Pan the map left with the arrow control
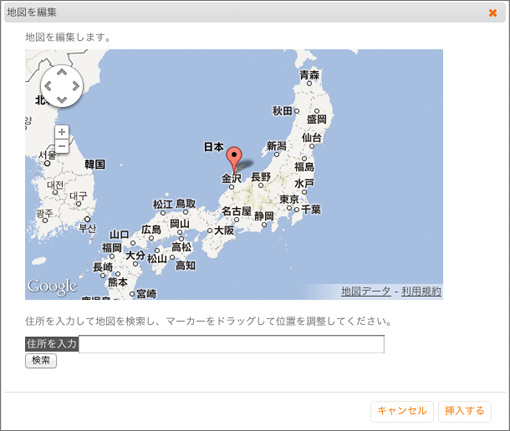Viewport: 510px width, 431px height. pos(48,86)
